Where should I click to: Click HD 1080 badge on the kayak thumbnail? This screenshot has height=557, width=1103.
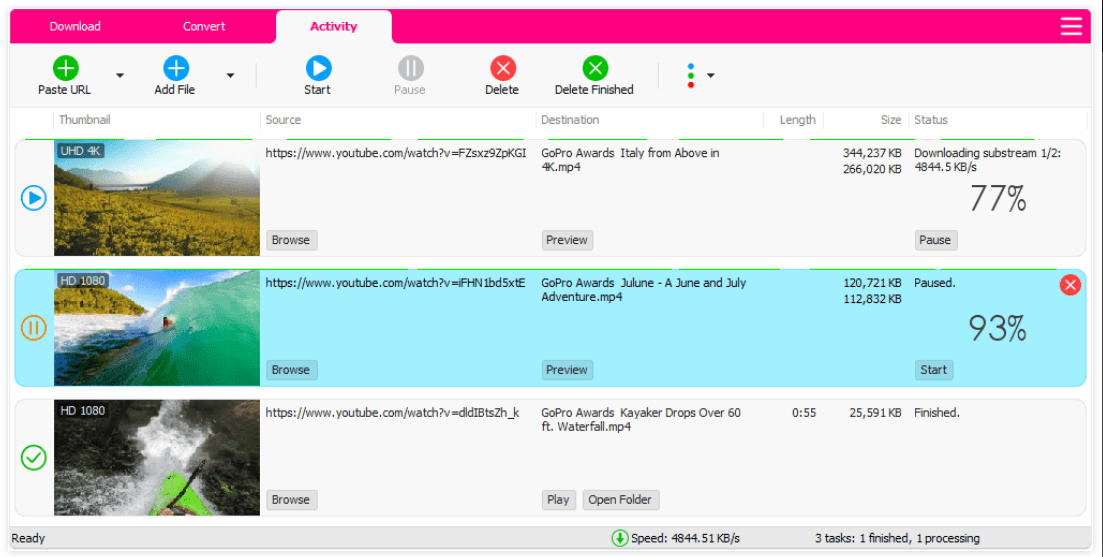[x=82, y=411]
